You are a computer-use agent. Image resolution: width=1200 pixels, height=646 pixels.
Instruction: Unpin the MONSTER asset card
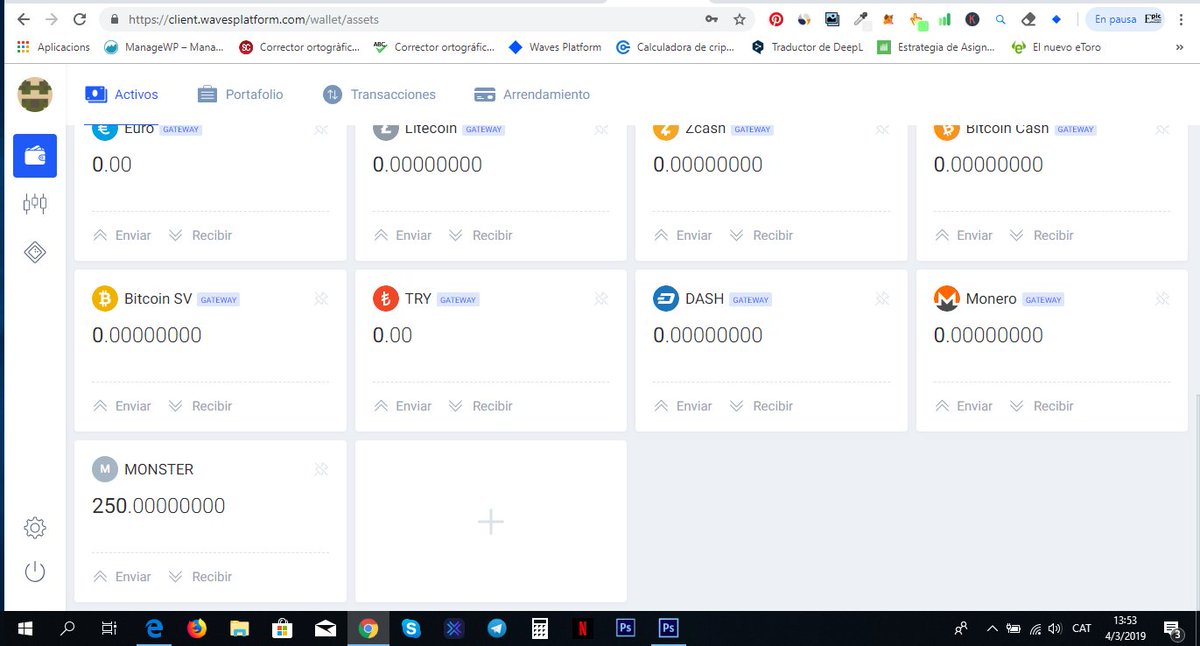(x=321, y=469)
